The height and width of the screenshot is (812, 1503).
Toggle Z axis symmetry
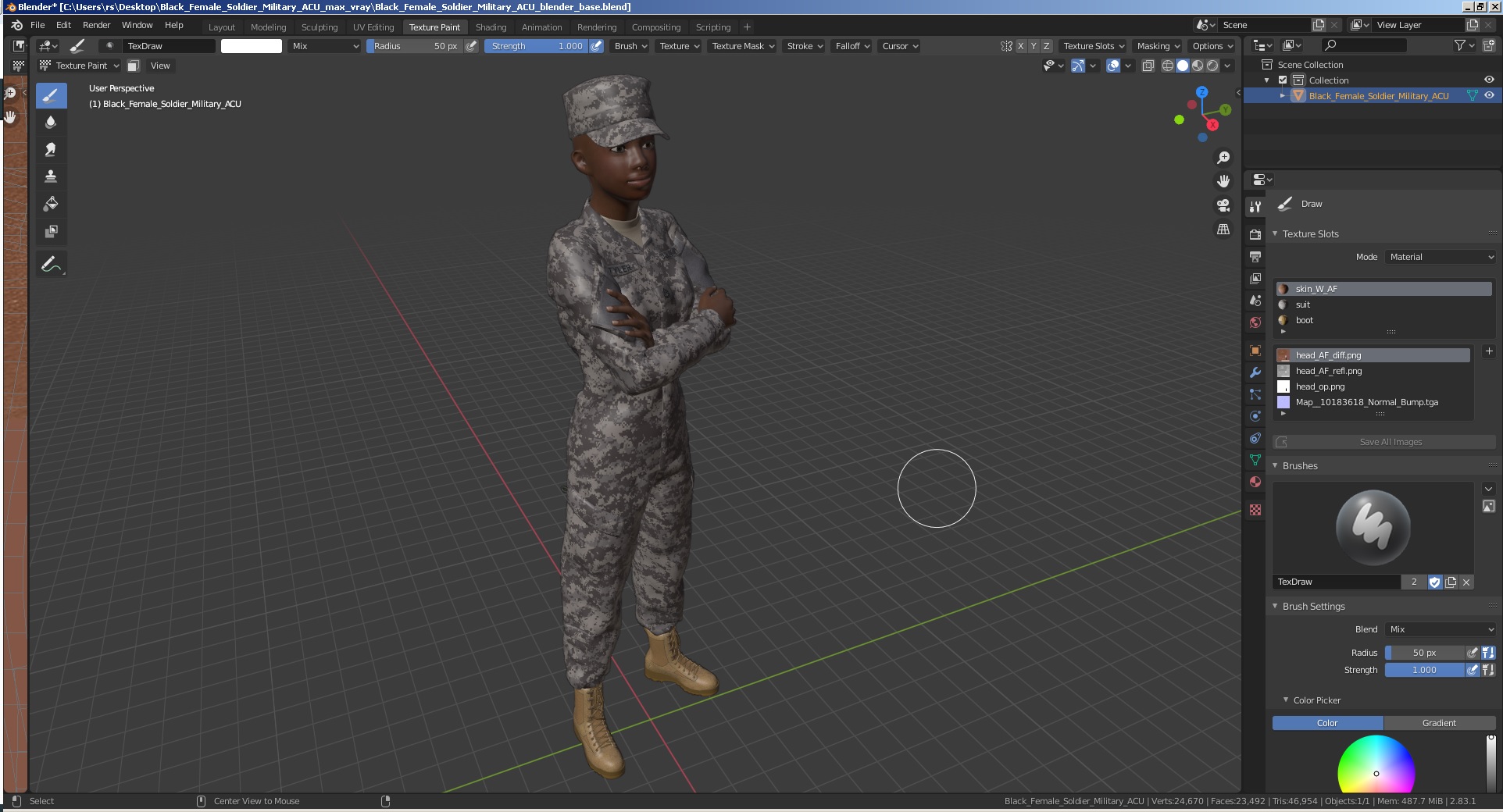click(1047, 46)
